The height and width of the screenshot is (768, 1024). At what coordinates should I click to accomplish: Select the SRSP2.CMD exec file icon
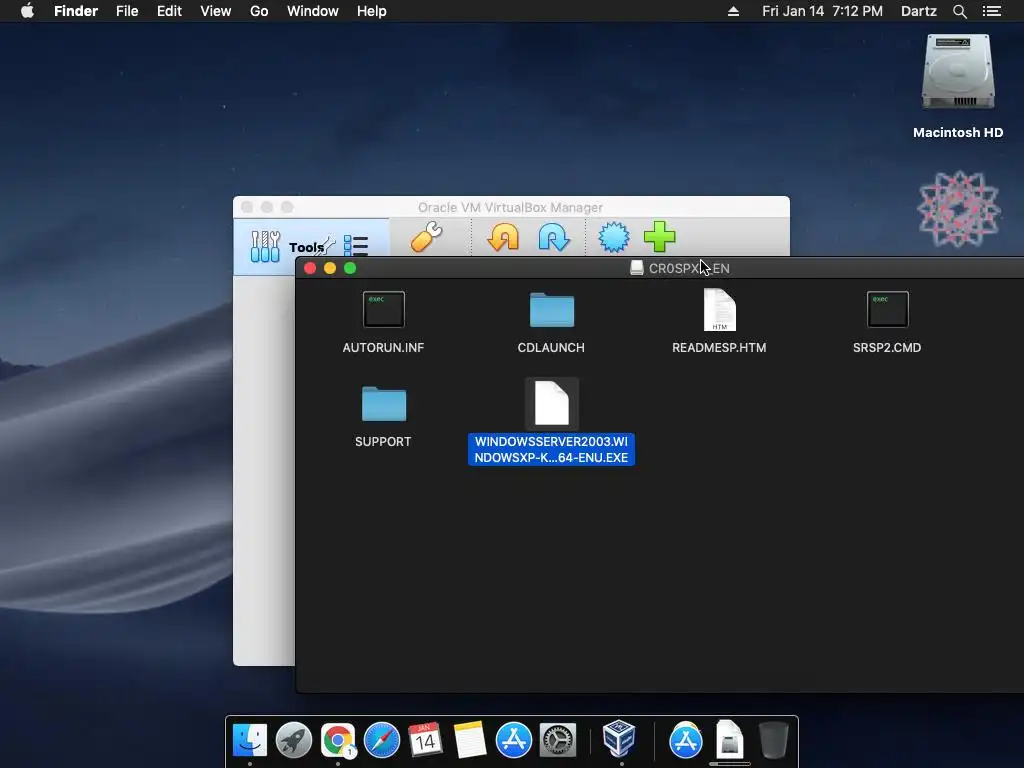tap(888, 310)
